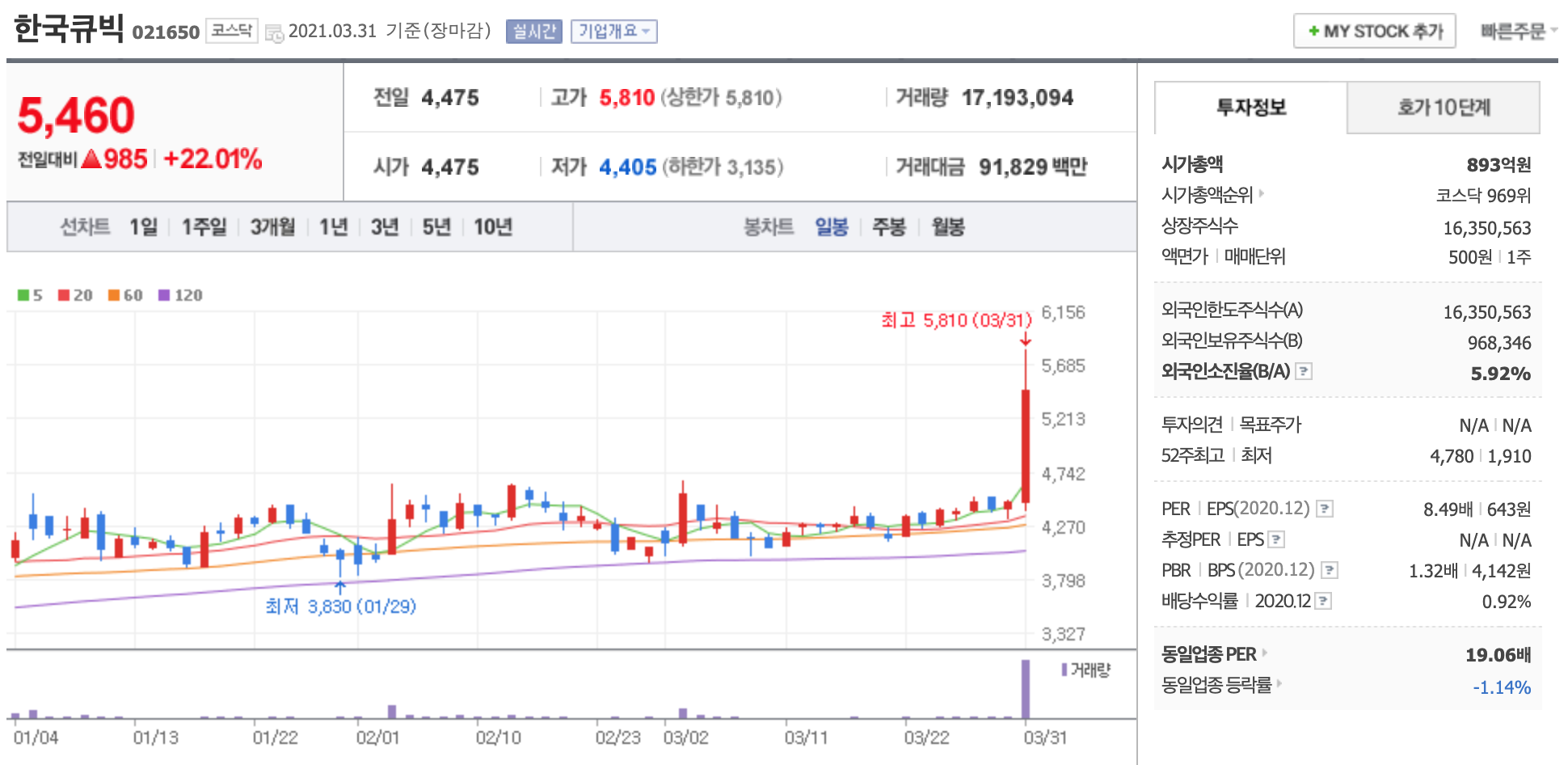
Task: Click the 8.49배 PER value
Action: (1448, 509)
